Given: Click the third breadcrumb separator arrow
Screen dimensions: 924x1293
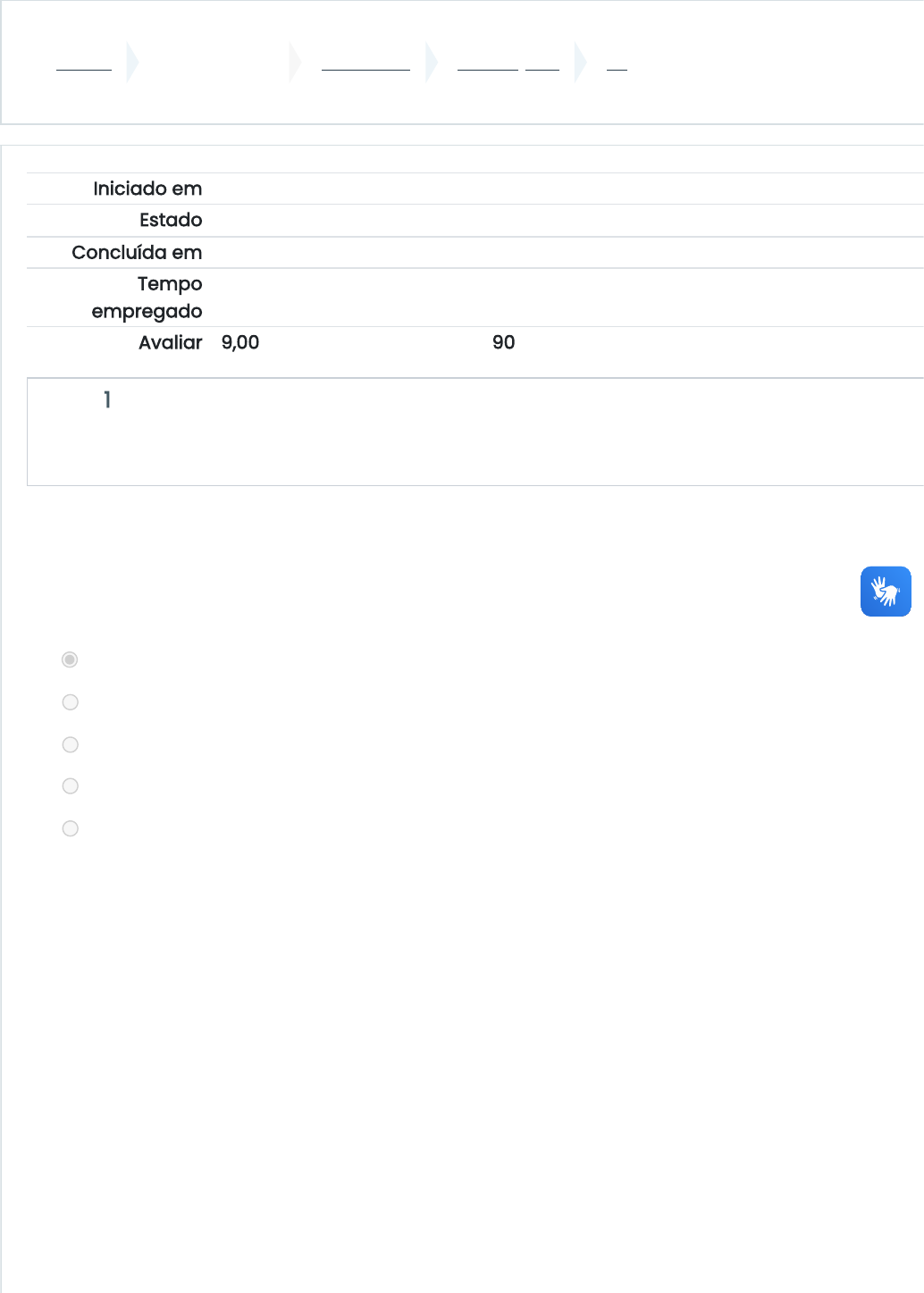Looking at the screenshot, I should (432, 63).
